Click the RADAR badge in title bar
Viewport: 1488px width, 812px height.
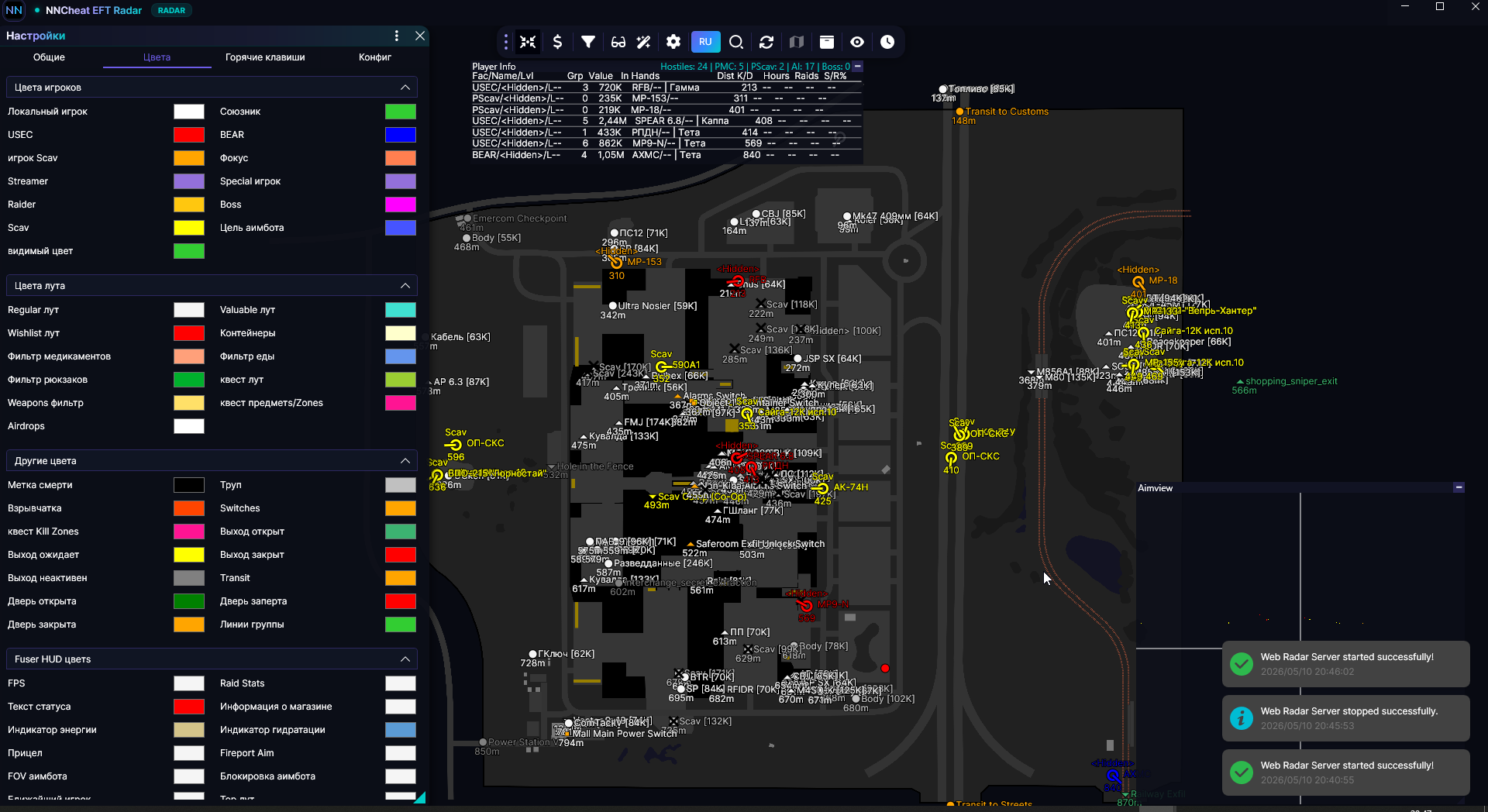pyautogui.click(x=171, y=10)
